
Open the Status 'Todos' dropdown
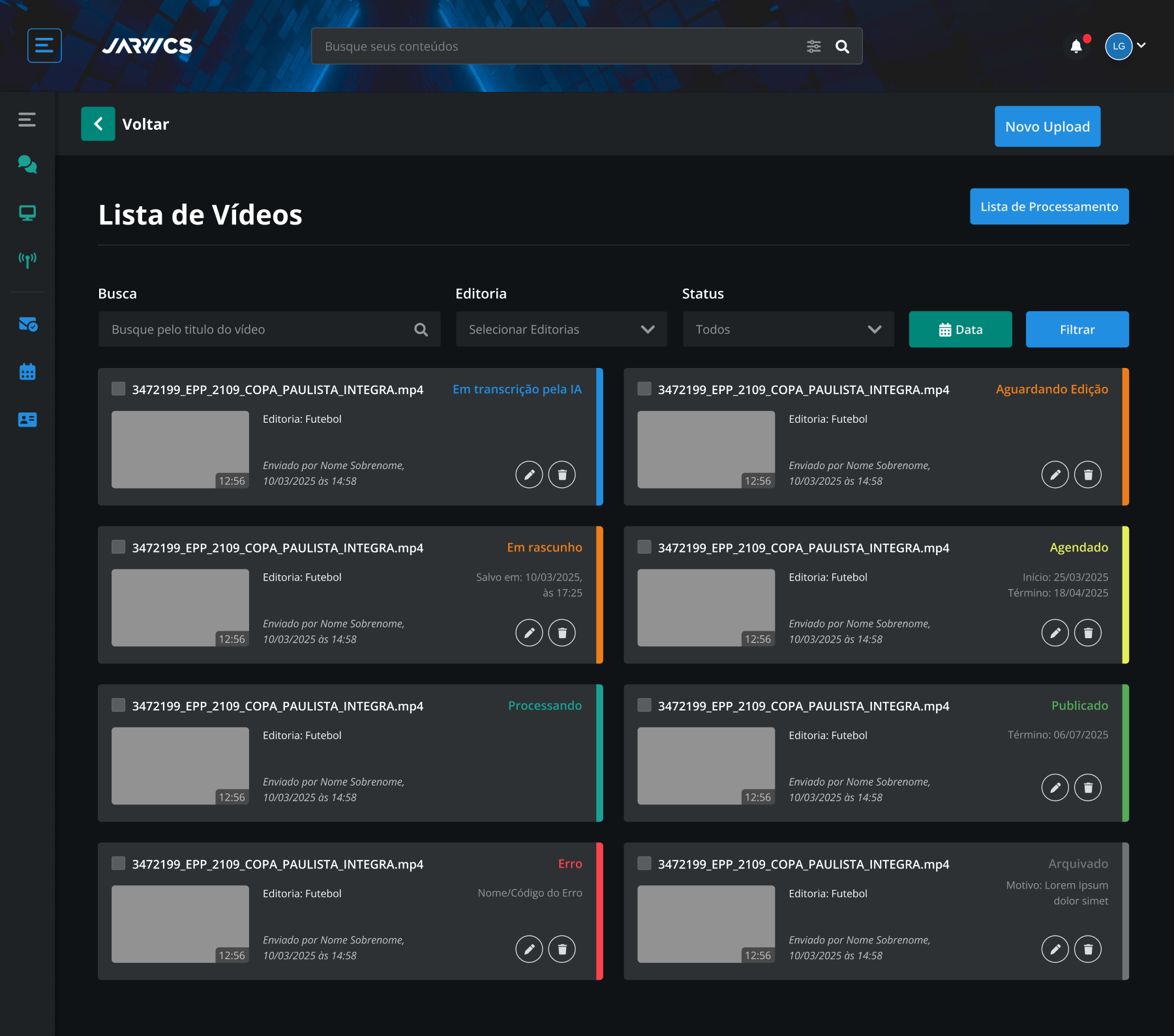coord(789,329)
